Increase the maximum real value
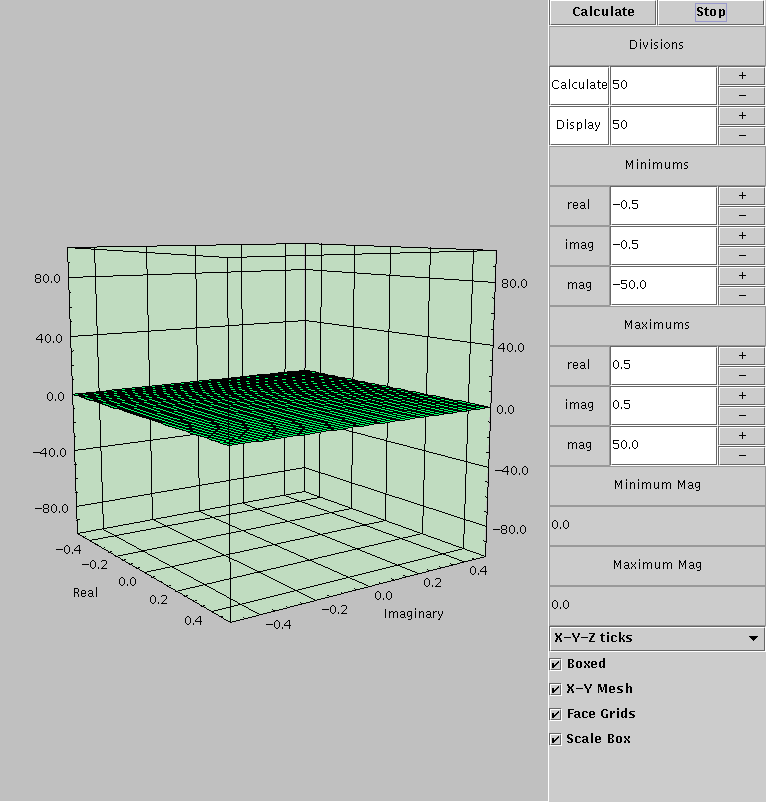This screenshot has width=766, height=802. coord(742,356)
